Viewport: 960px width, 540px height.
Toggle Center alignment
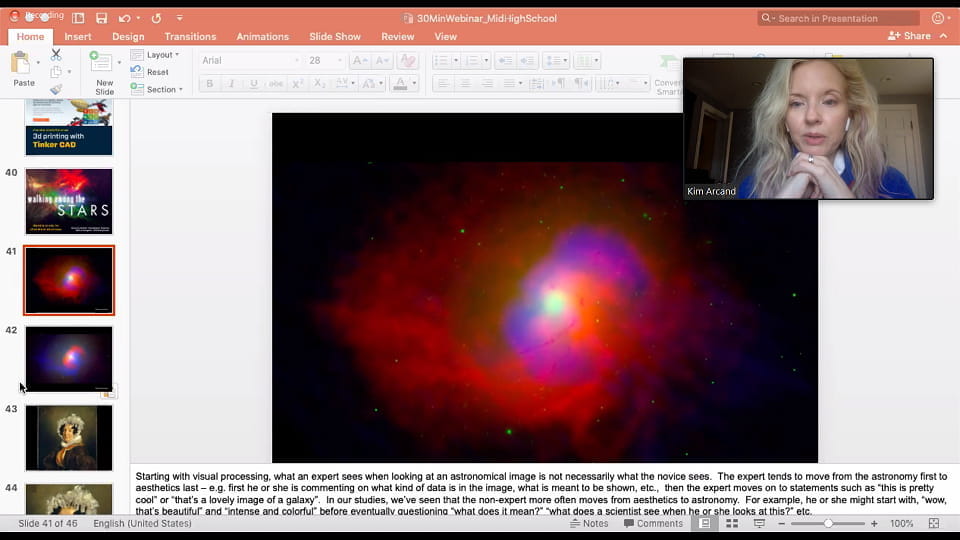(465, 83)
